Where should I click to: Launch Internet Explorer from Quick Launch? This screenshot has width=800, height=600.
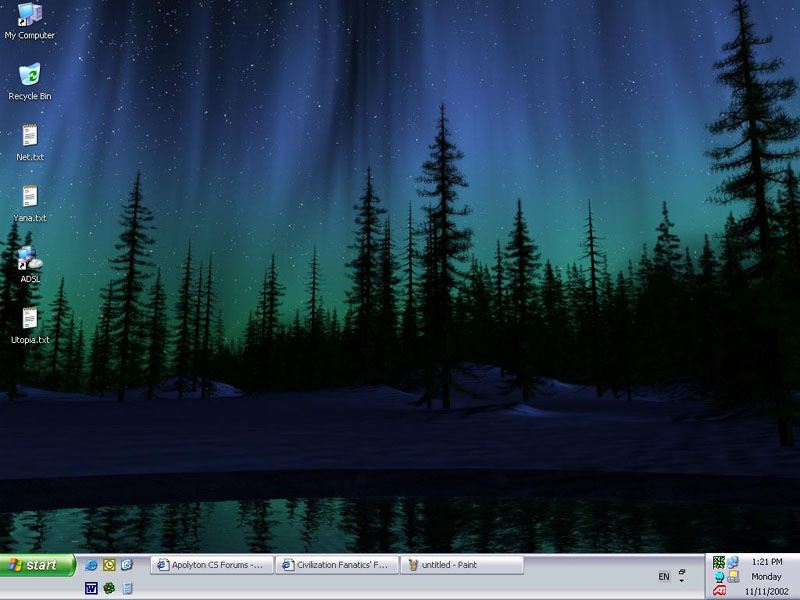[x=92, y=565]
